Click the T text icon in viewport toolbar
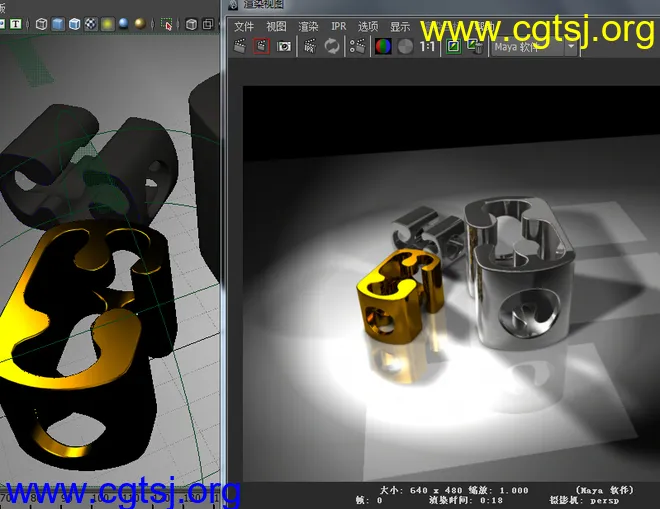The image size is (660, 509). (16, 24)
